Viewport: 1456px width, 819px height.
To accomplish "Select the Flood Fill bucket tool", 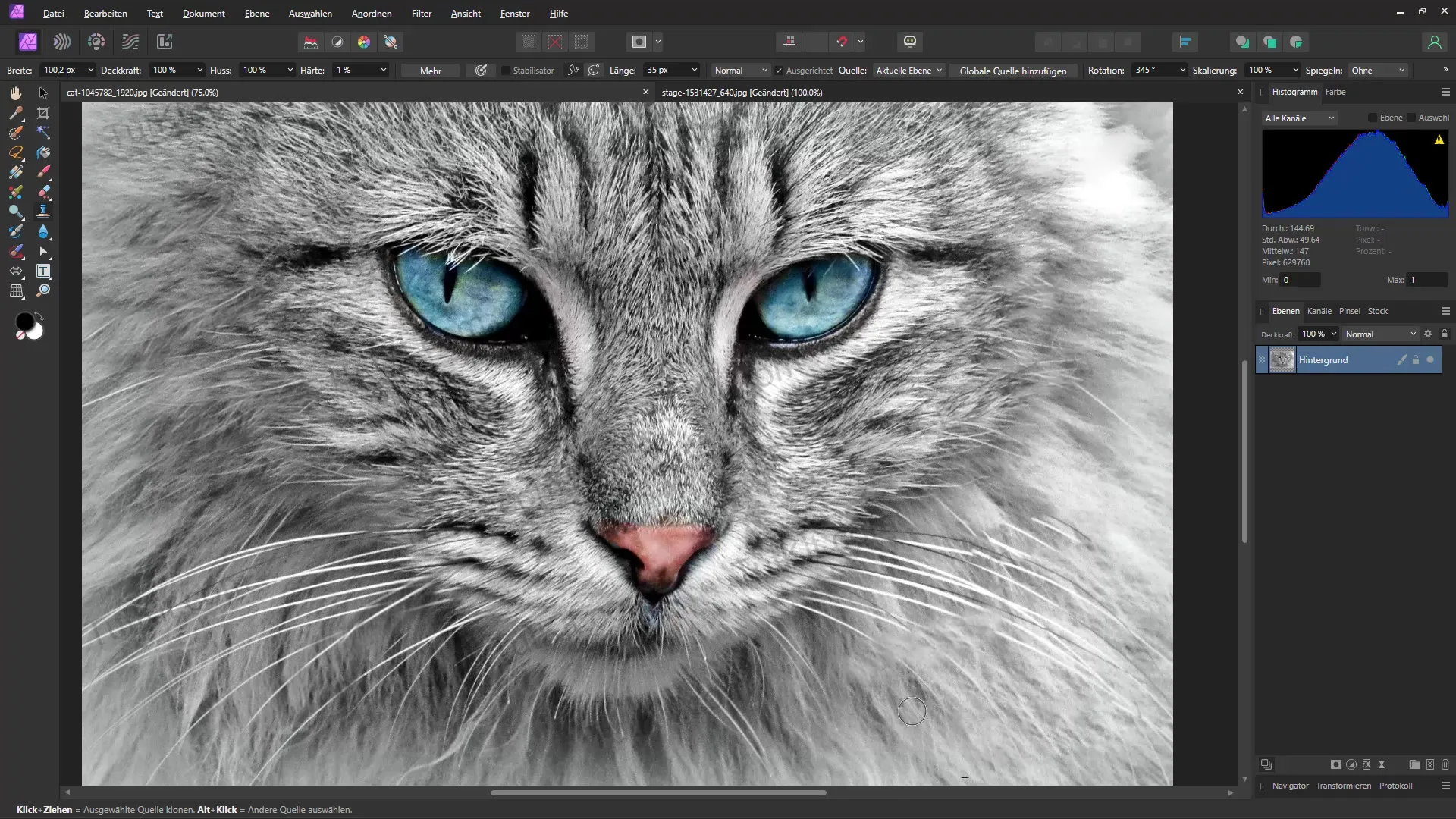I will coord(43,152).
